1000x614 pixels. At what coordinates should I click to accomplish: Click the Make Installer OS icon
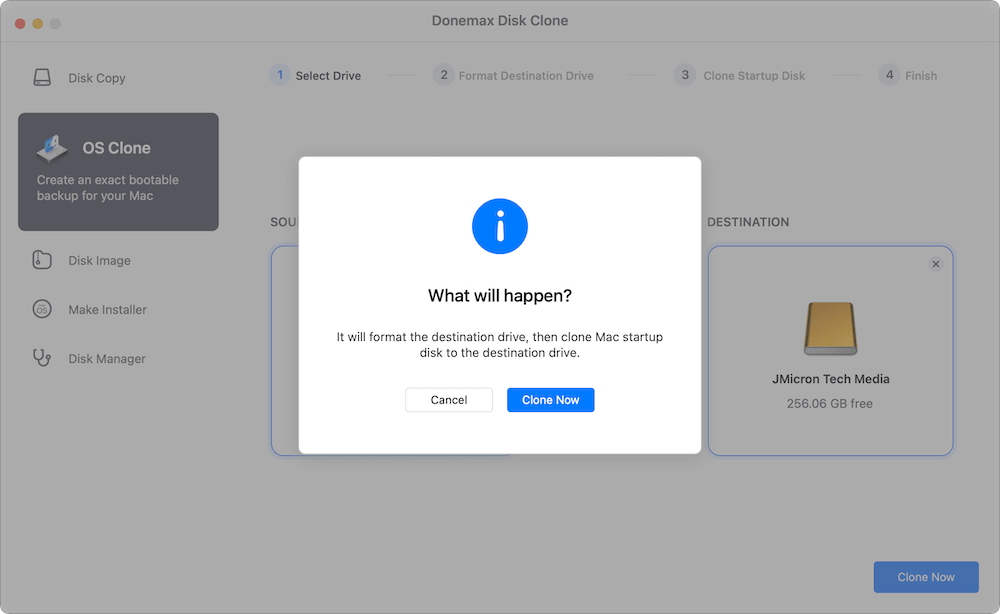[42, 309]
